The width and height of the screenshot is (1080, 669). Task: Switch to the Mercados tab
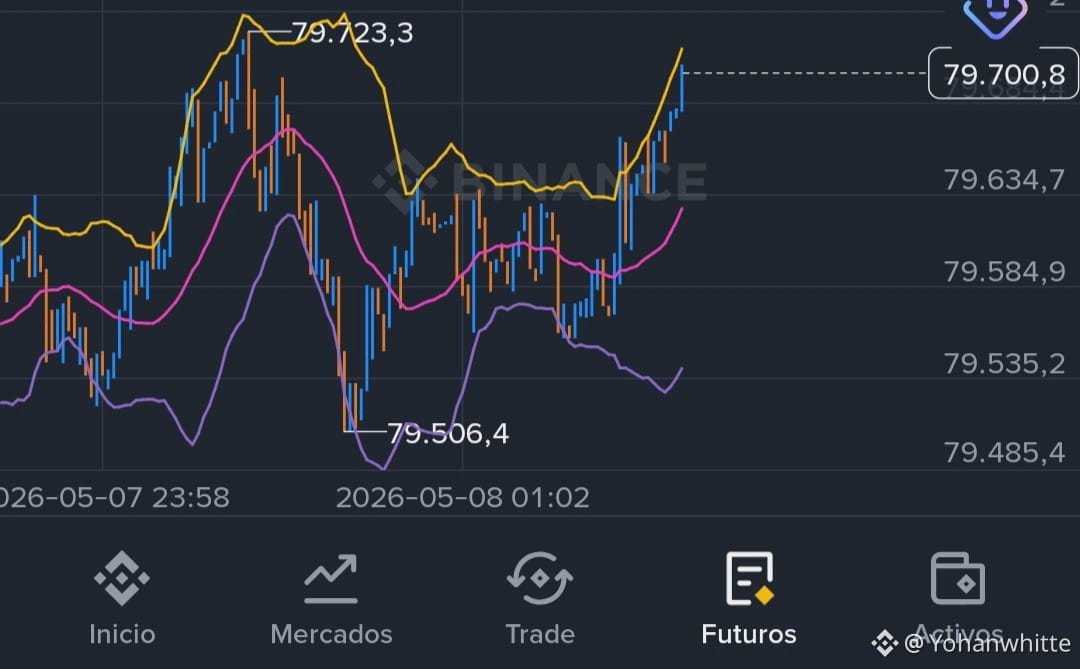[x=331, y=599]
